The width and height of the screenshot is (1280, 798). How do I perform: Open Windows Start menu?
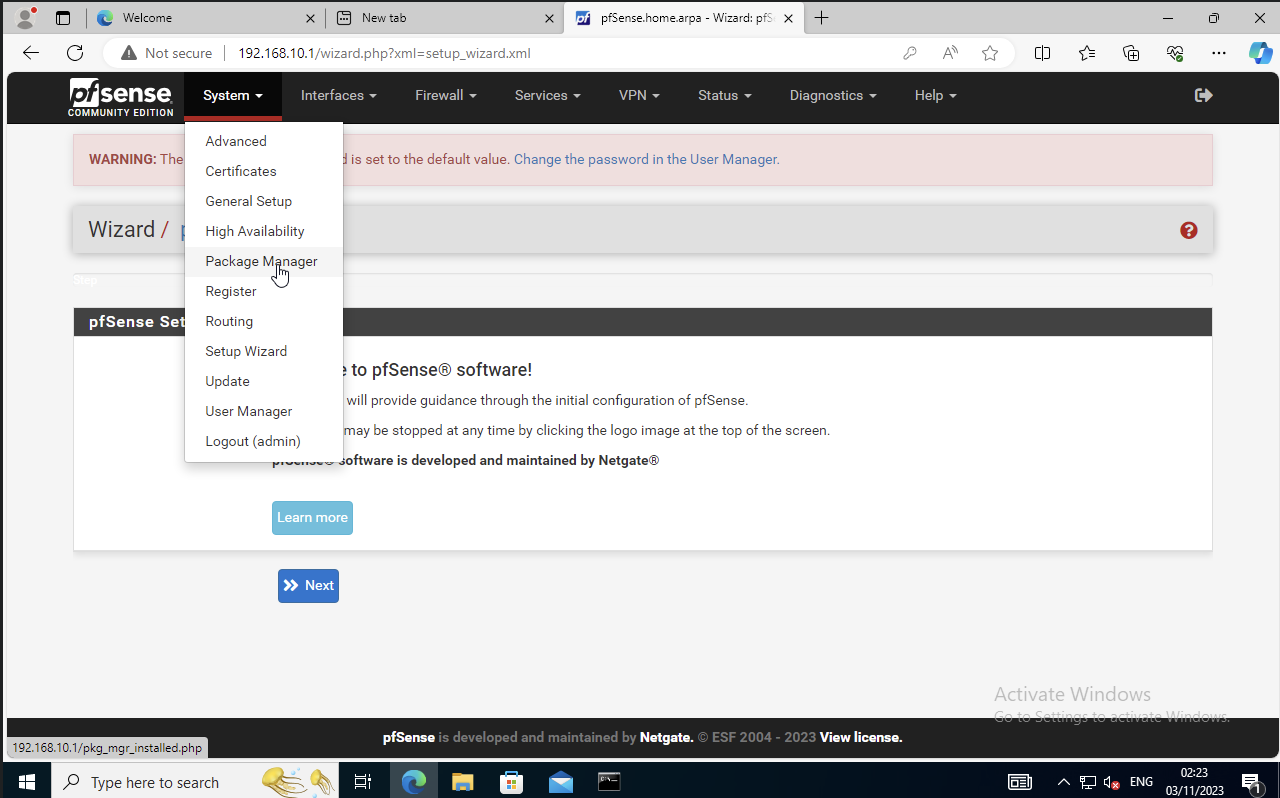(x=26, y=782)
